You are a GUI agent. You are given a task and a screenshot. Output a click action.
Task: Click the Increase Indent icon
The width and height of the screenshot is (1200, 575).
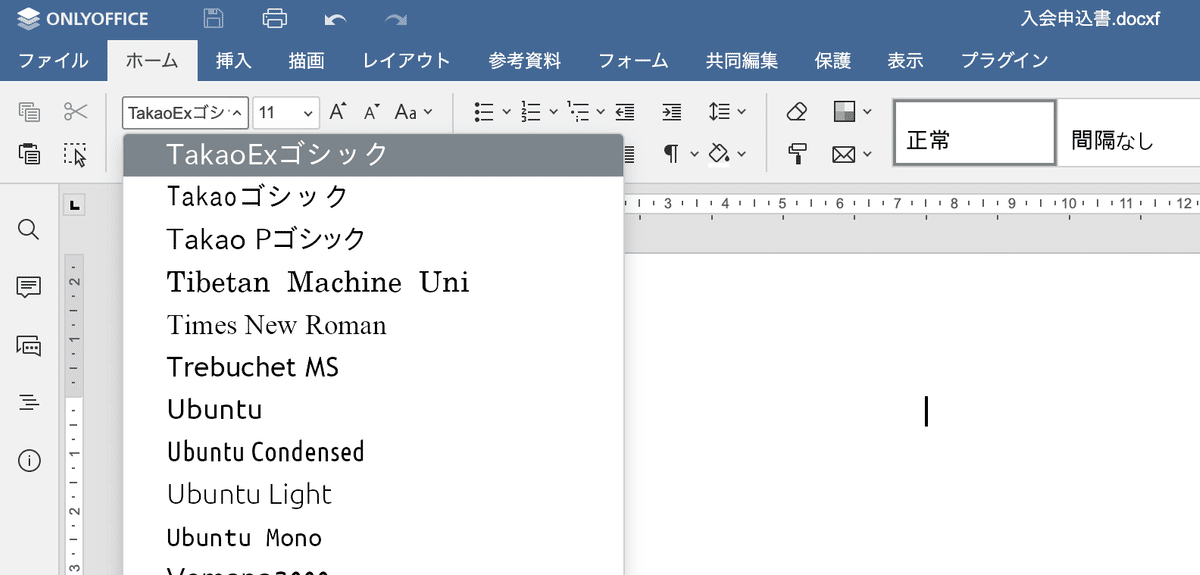click(x=672, y=112)
